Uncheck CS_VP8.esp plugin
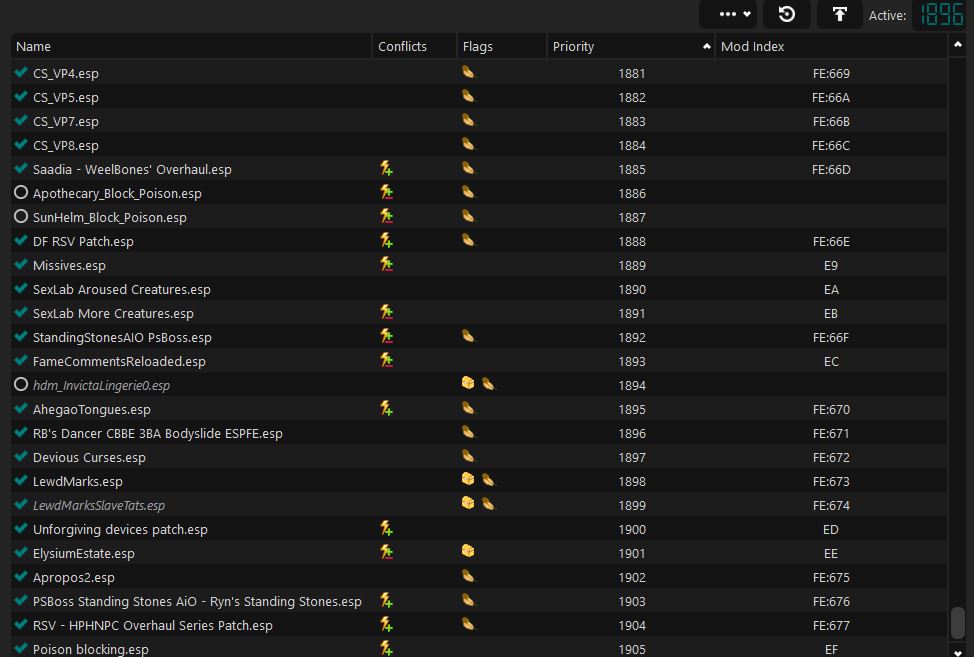974x657 pixels. pos(20,145)
